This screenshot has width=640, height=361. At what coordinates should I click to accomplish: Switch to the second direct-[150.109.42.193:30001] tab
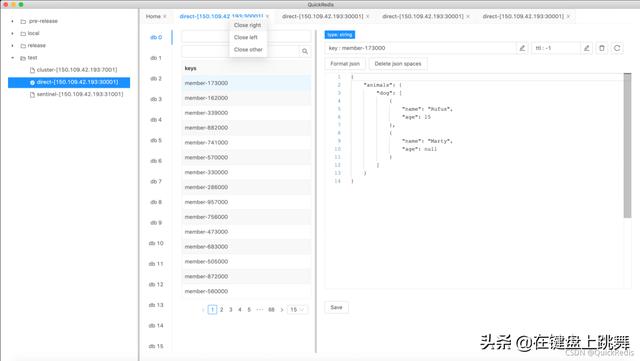pos(322,16)
